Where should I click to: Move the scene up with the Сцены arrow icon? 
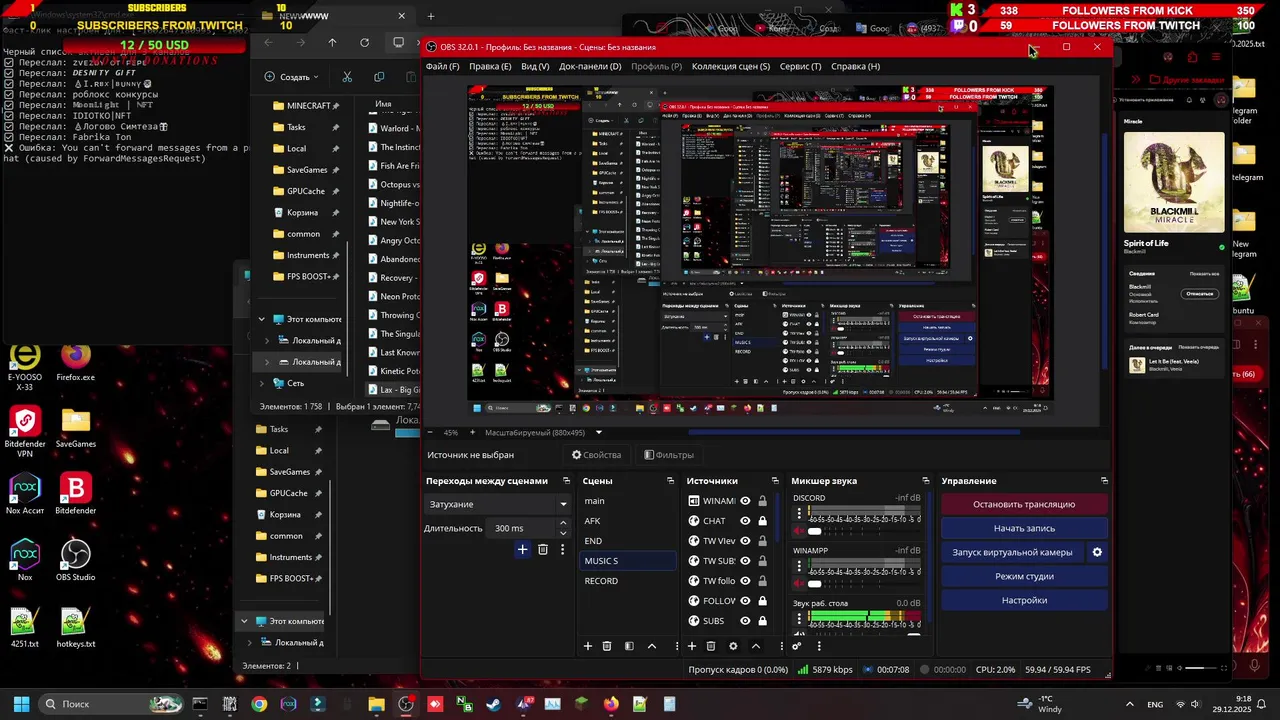(652, 646)
